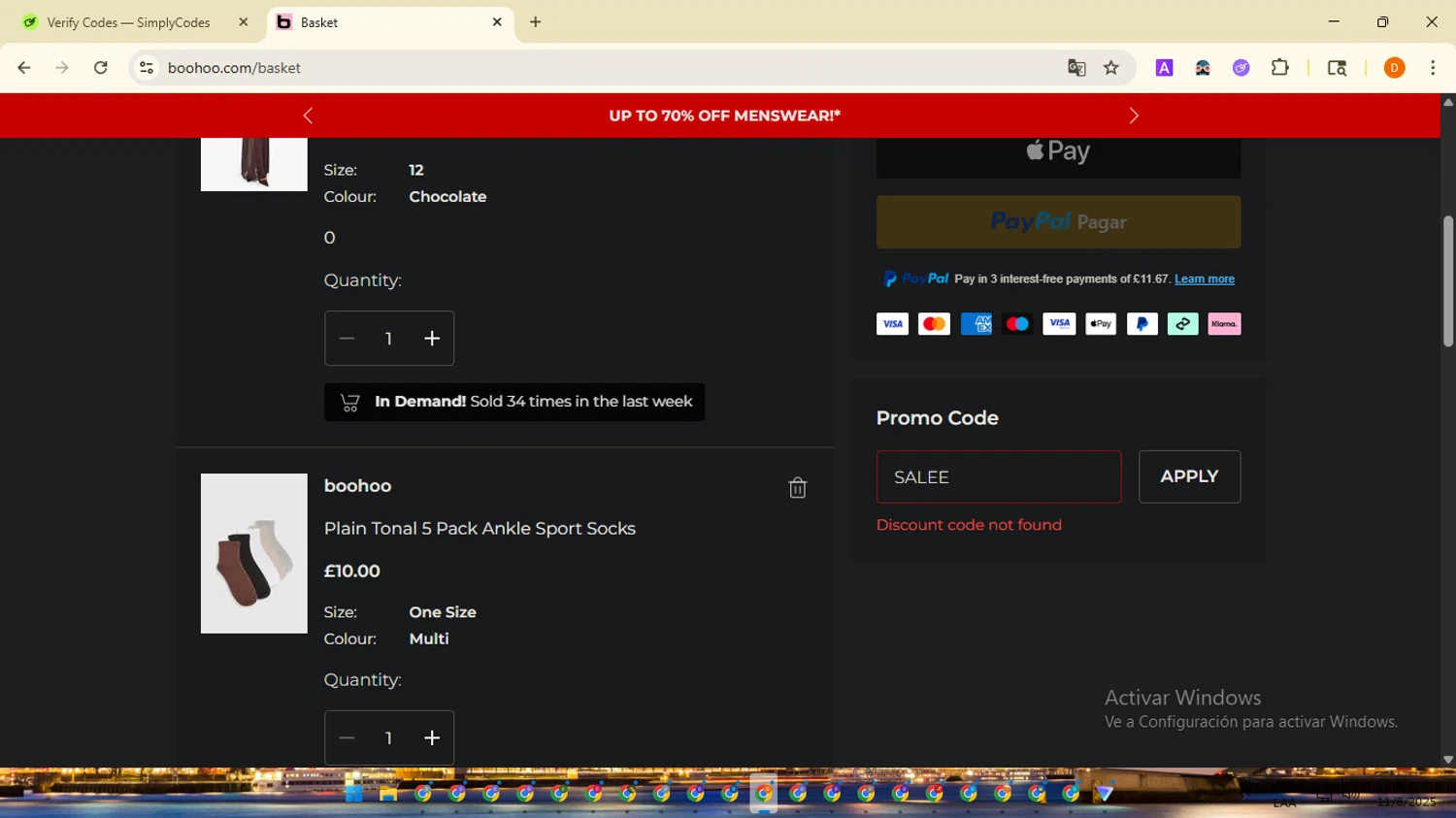Open the socks product thumbnail

(x=253, y=553)
